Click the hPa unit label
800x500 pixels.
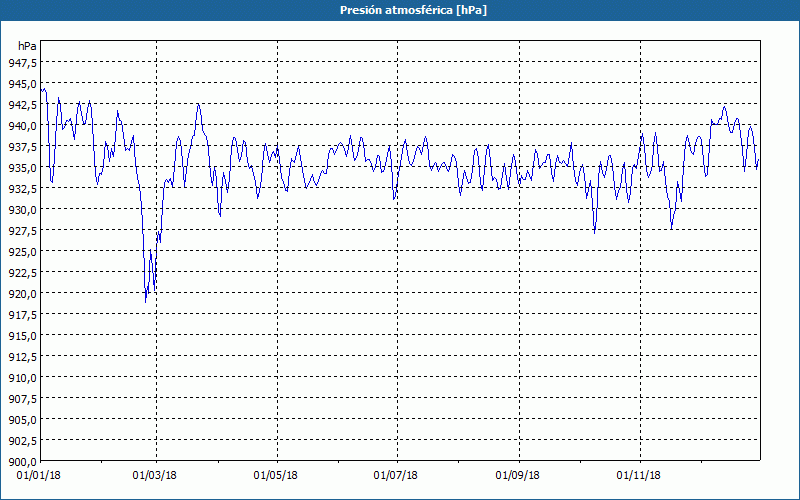pos(27,46)
